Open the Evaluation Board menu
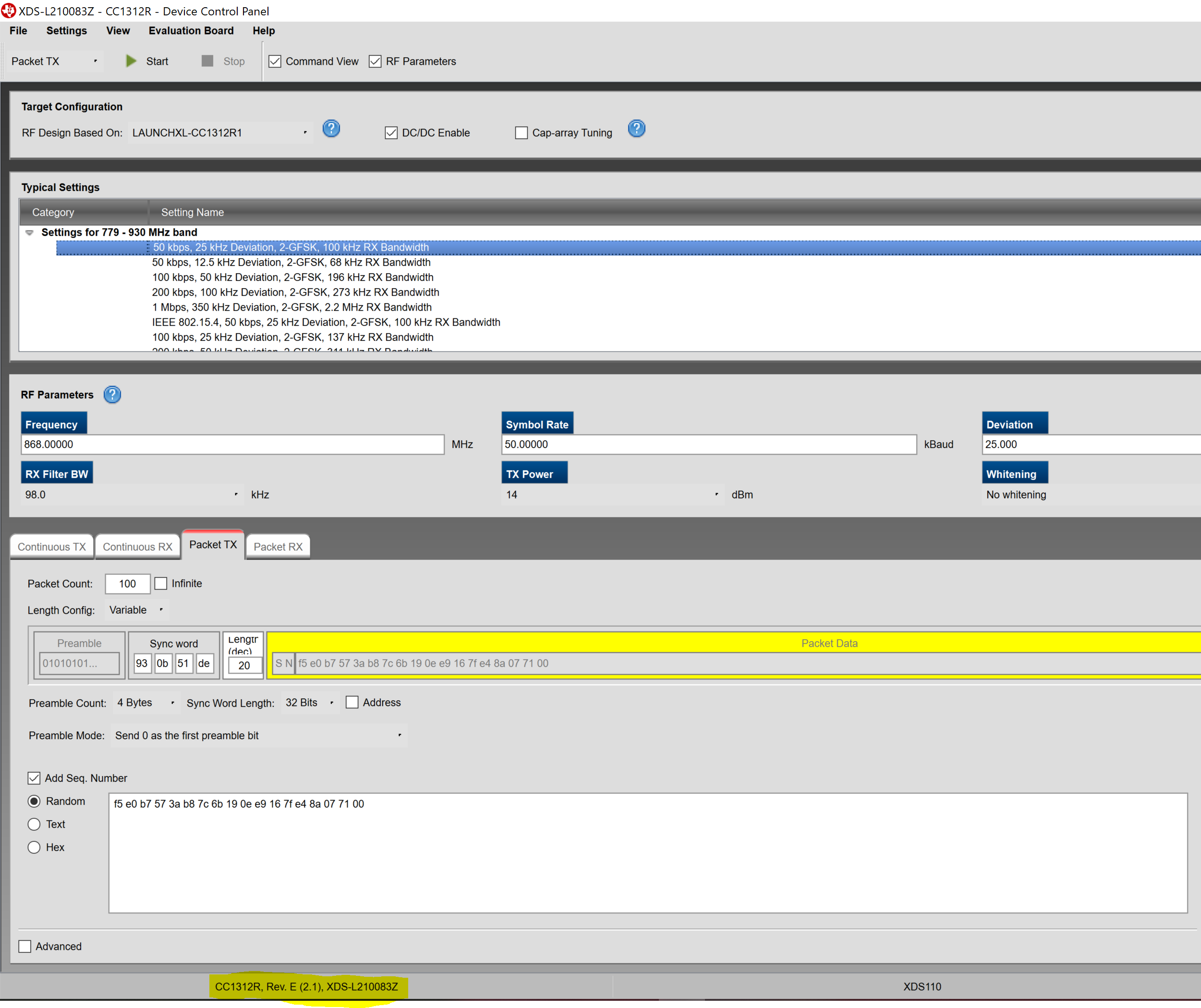The image size is (1201, 1008). click(x=191, y=31)
